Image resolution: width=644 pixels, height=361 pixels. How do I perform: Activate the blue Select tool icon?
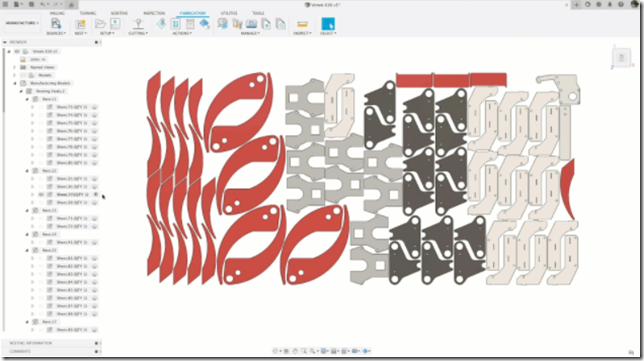click(x=328, y=24)
